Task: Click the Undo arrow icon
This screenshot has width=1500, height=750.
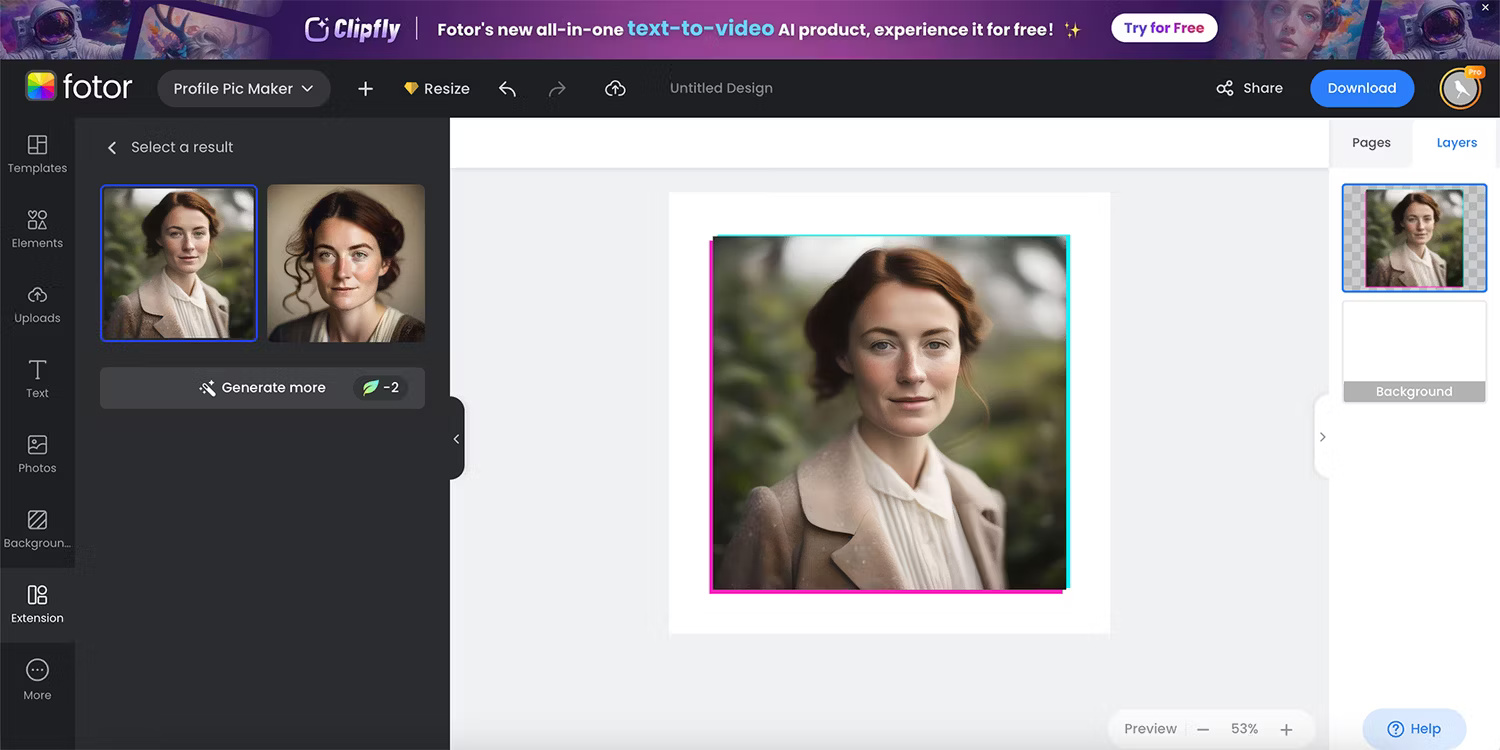Action: click(x=507, y=88)
